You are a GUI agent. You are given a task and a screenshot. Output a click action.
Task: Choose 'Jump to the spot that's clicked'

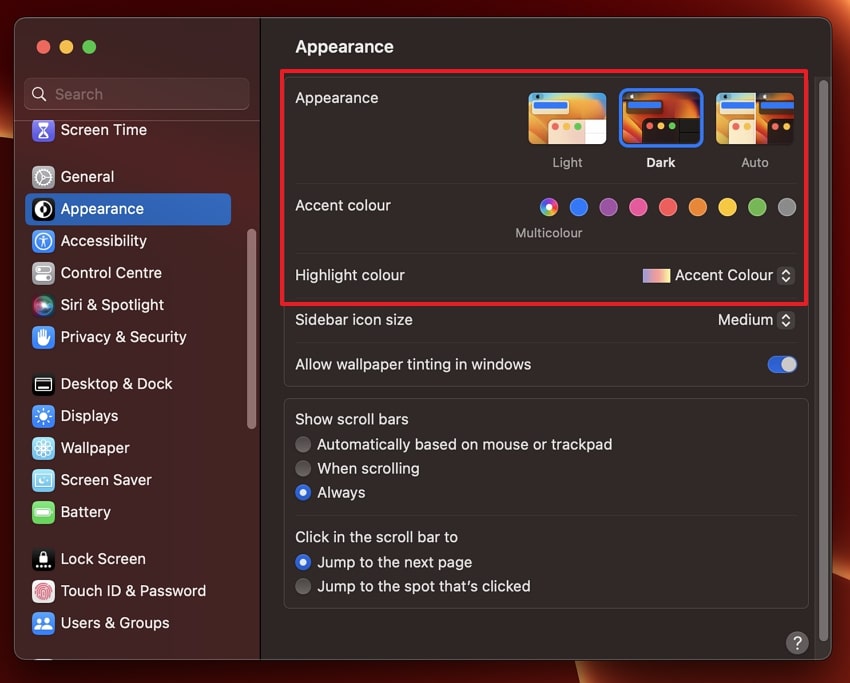coord(303,586)
